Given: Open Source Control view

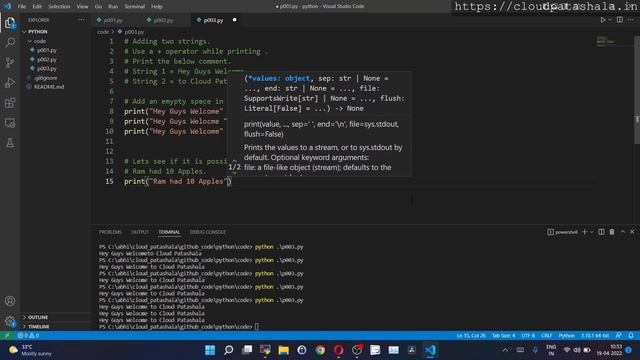Looking at the screenshot, I should click(10, 62).
